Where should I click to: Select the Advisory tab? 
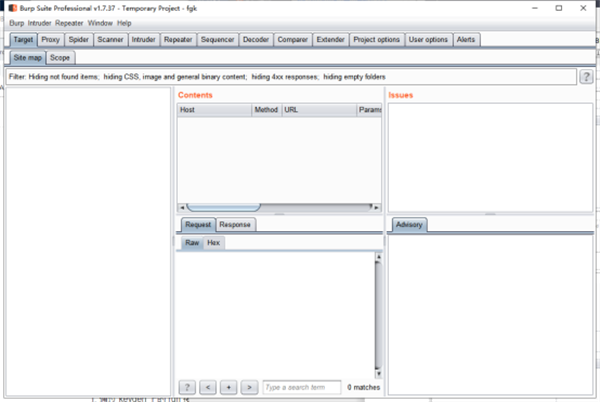(x=409, y=225)
